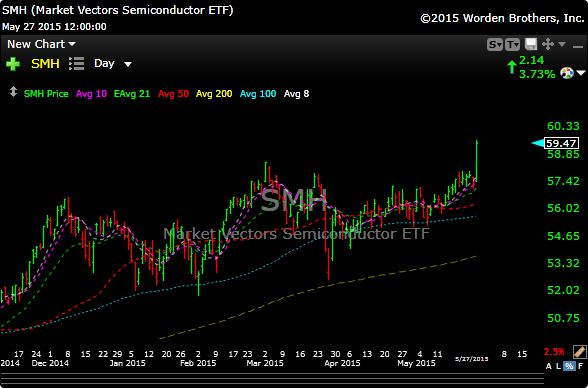The height and width of the screenshot is (388, 588).
Task: Open the S dropdown button
Action: point(495,45)
